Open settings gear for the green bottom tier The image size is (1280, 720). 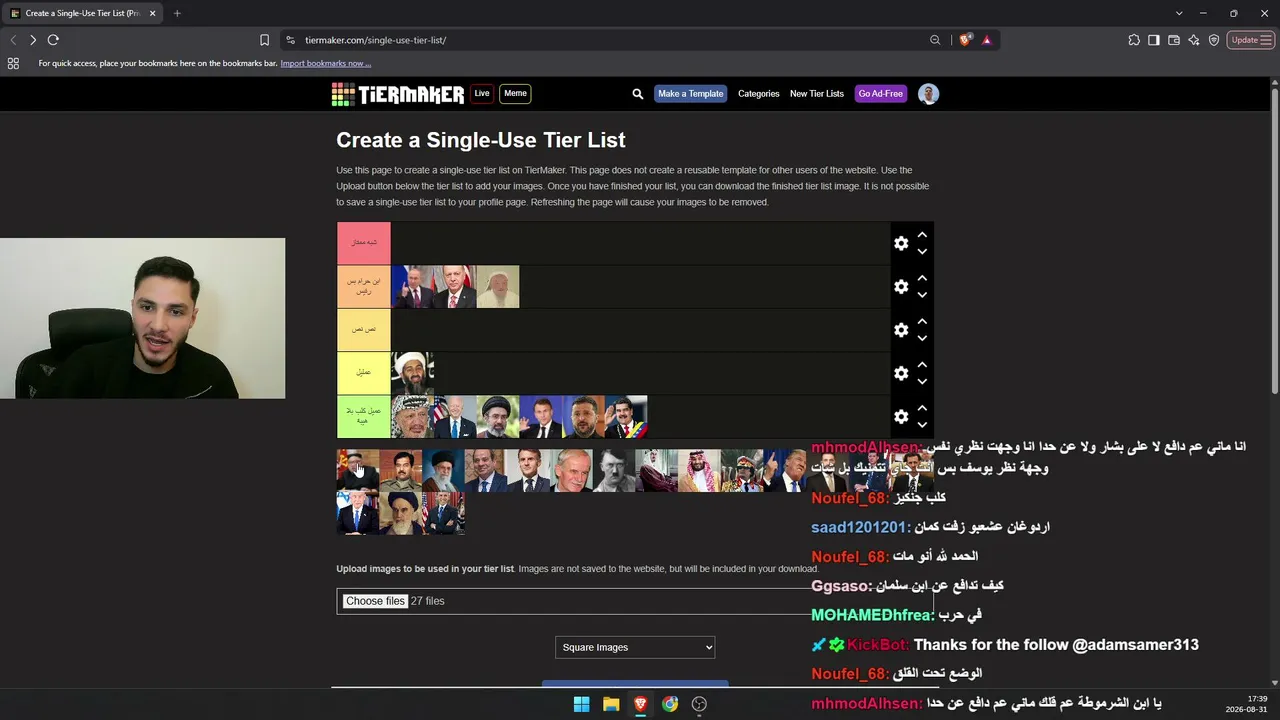click(901, 416)
